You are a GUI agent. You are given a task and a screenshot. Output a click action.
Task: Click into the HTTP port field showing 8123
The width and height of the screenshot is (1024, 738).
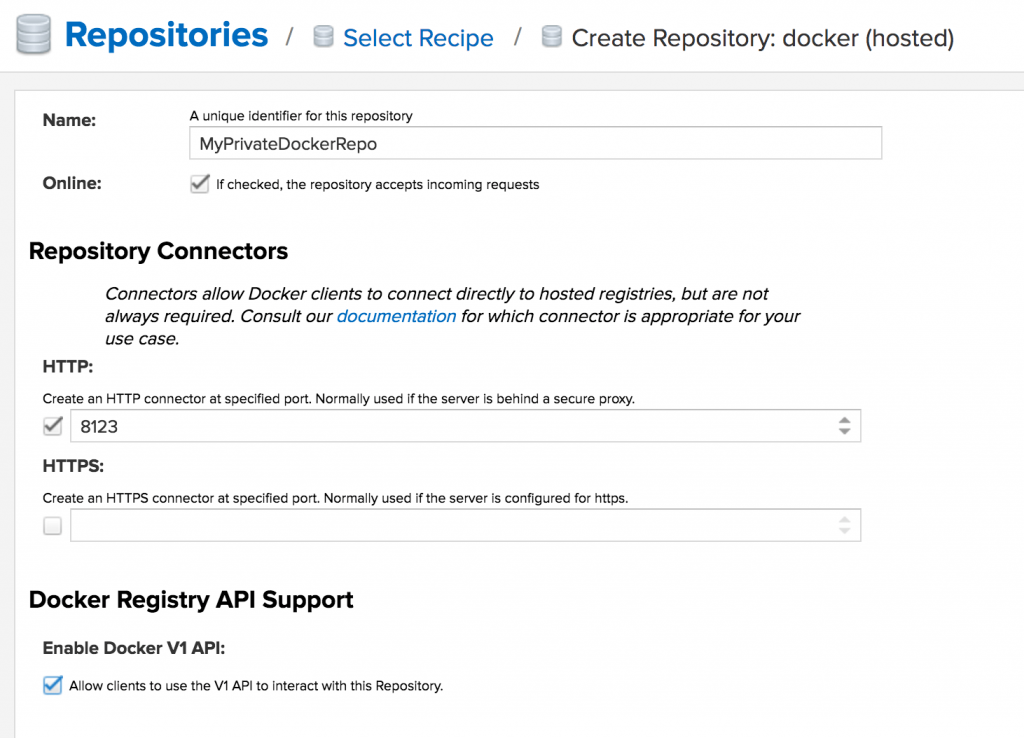click(450, 426)
